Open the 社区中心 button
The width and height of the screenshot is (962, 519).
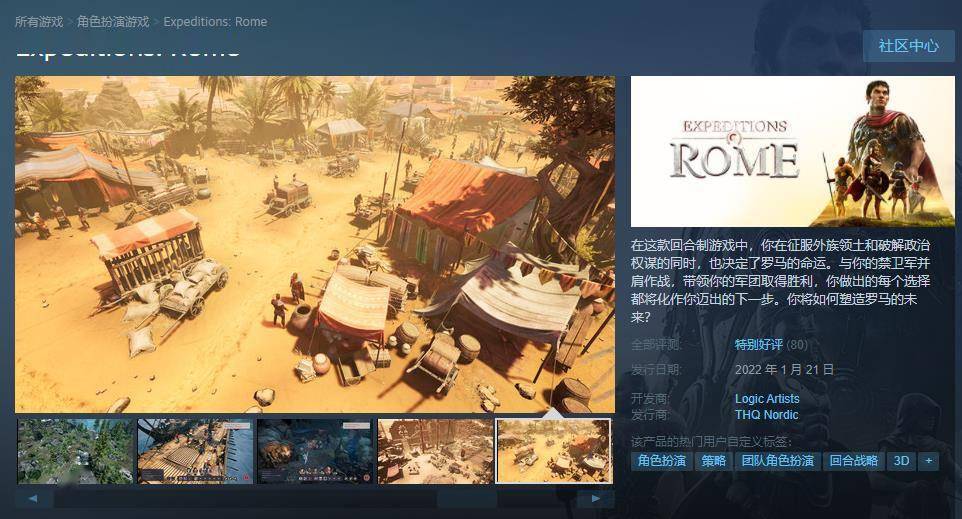click(x=908, y=46)
